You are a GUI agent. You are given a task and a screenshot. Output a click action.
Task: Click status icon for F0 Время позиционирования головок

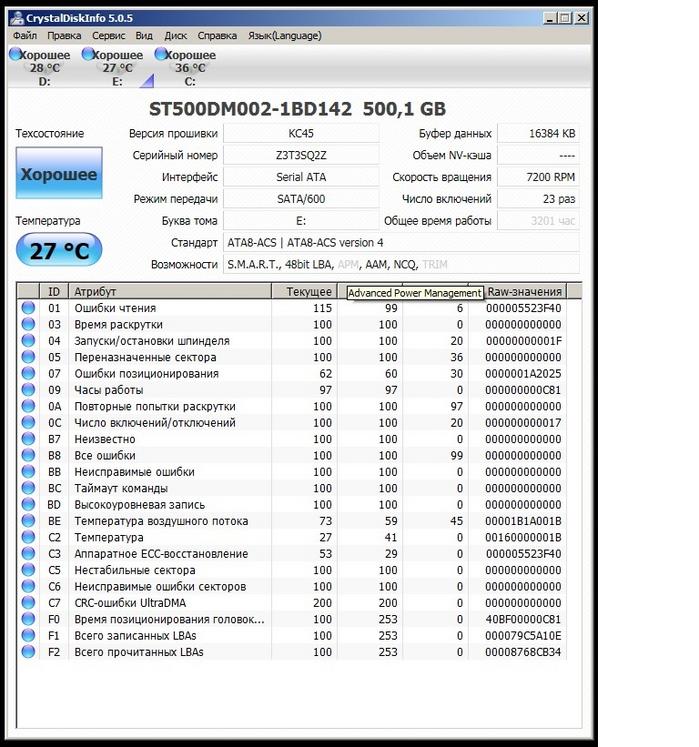coord(28,619)
